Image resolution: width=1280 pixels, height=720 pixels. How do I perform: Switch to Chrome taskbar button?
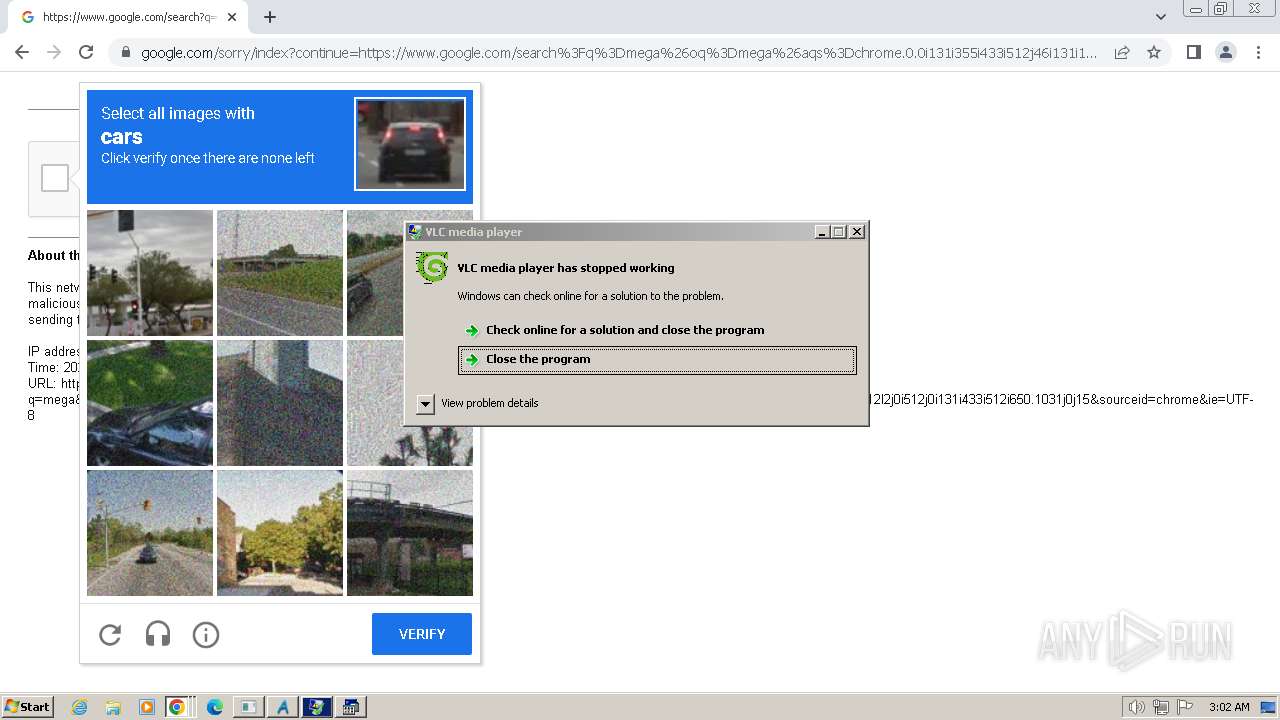(x=180, y=707)
